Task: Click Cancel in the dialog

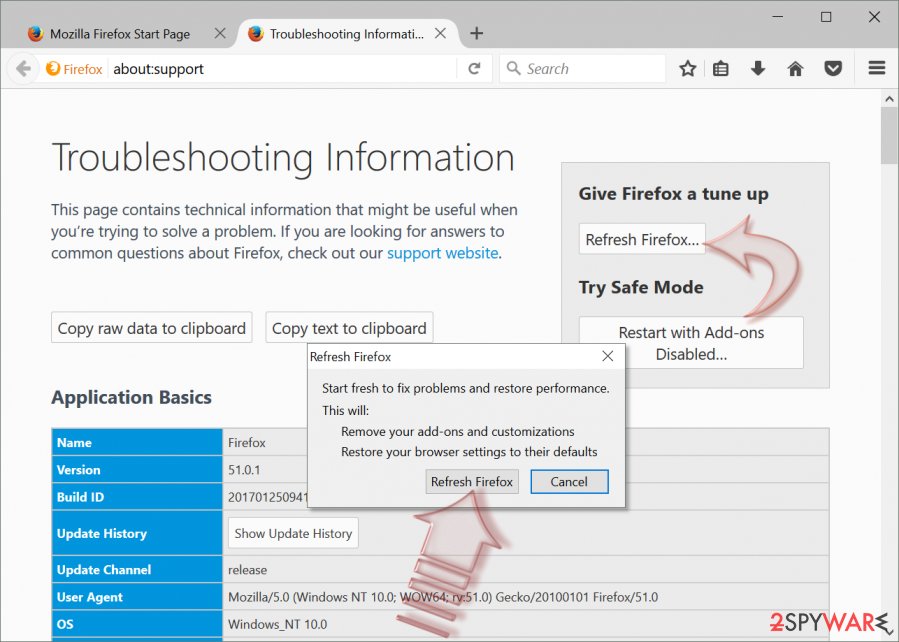Action: point(569,482)
